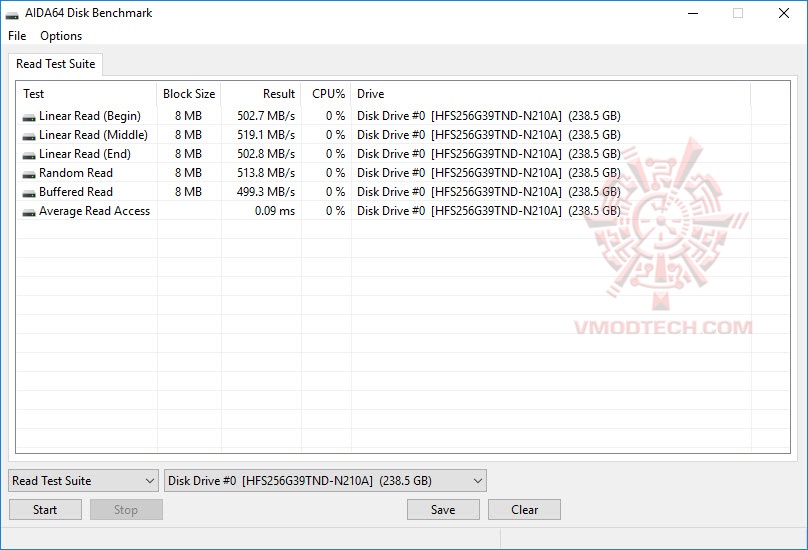Image resolution: width=808 pixels, height=550 pixels.
Task: Click the 499.3 MB/s result value
Action: (x=266, y=192)
